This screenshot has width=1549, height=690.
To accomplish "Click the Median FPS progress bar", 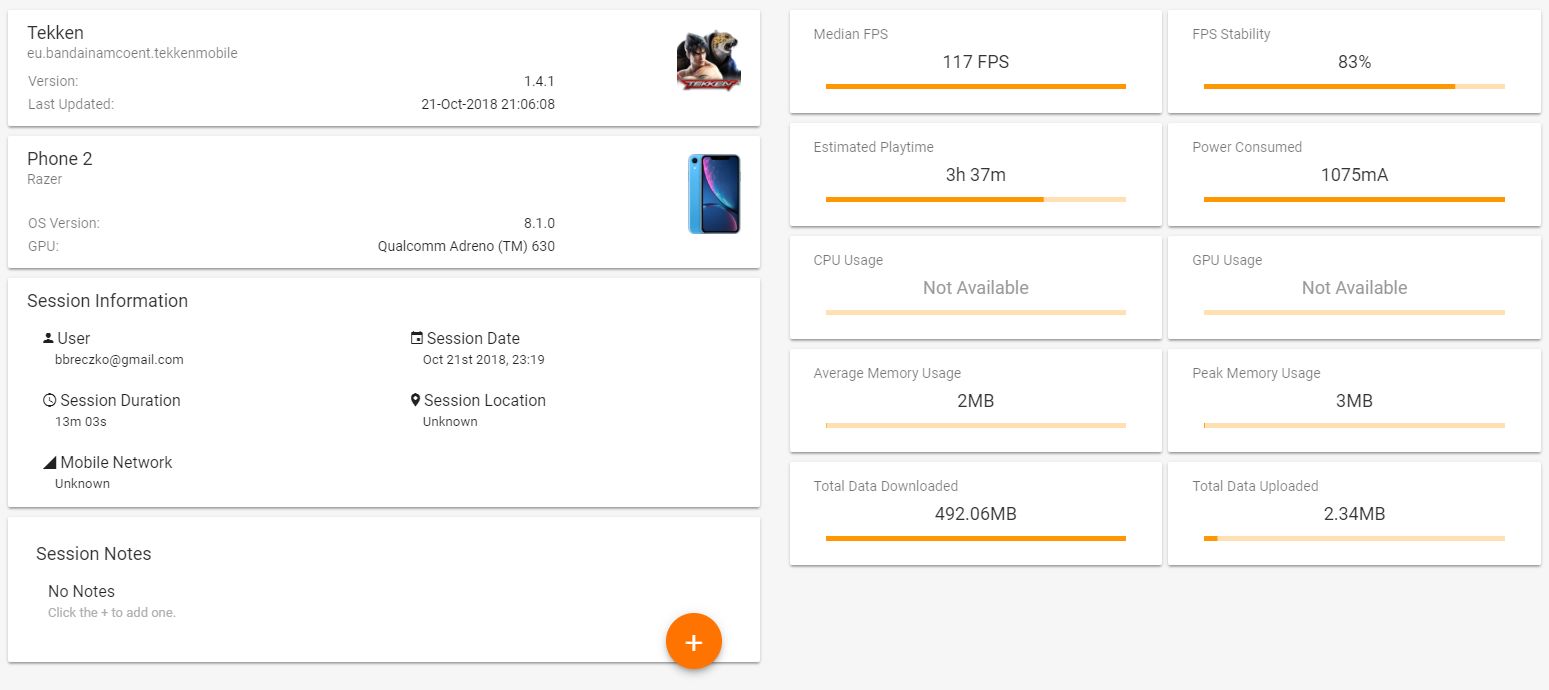I will (975, 87).
